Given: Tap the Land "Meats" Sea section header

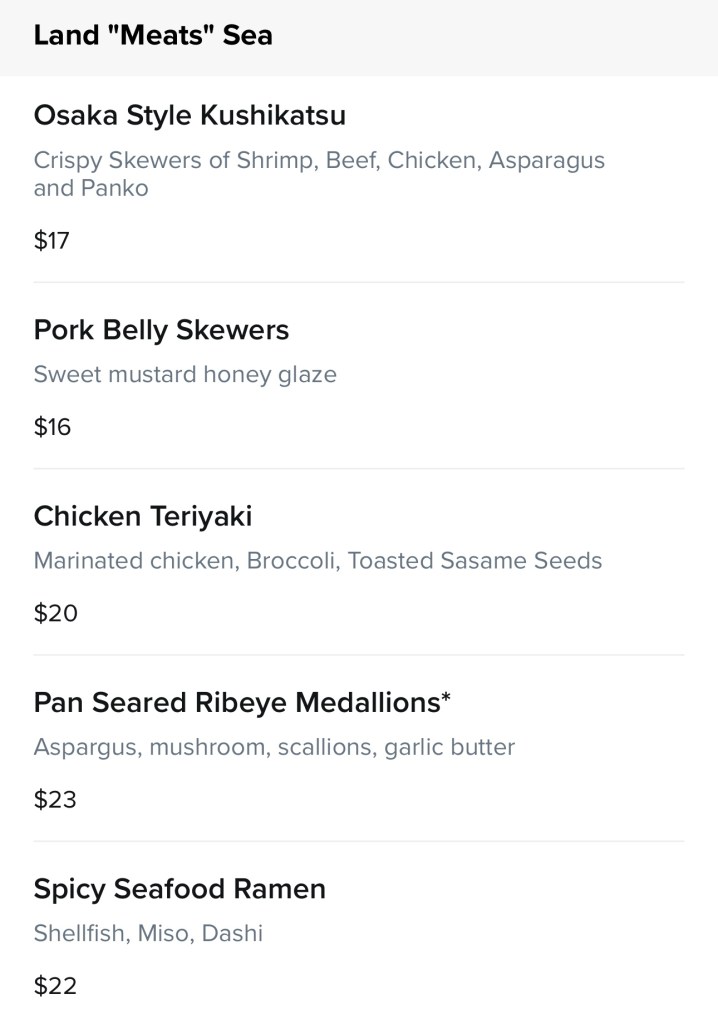Looking at the screenshot, I should pyautogui.click(x=153, y=35).
